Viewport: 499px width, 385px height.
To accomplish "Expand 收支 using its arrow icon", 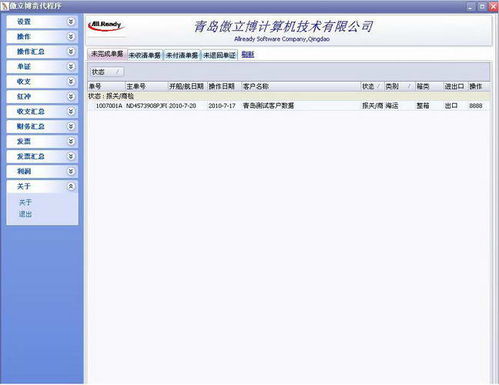I will click(x=71, y=82).
